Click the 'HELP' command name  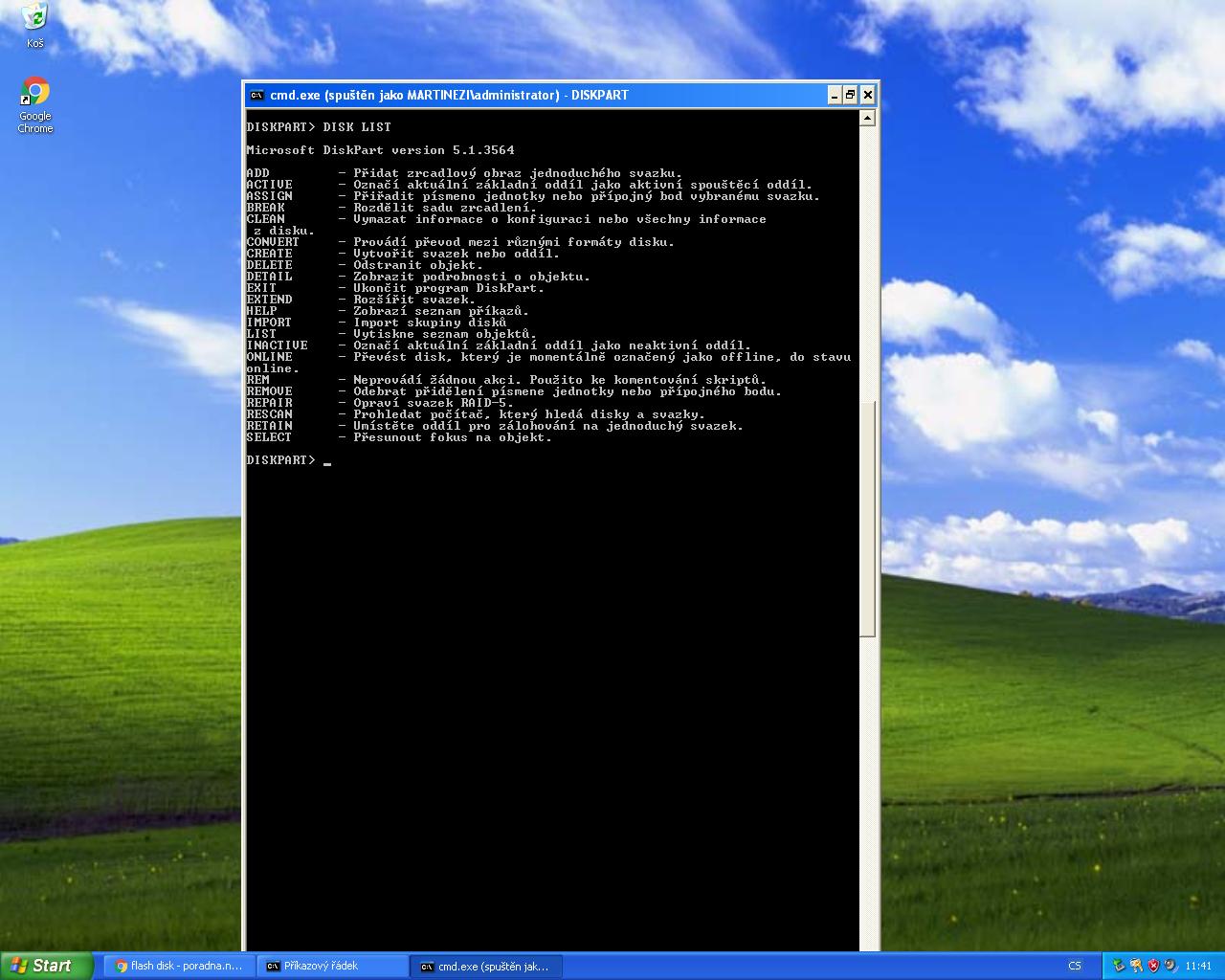262,311
